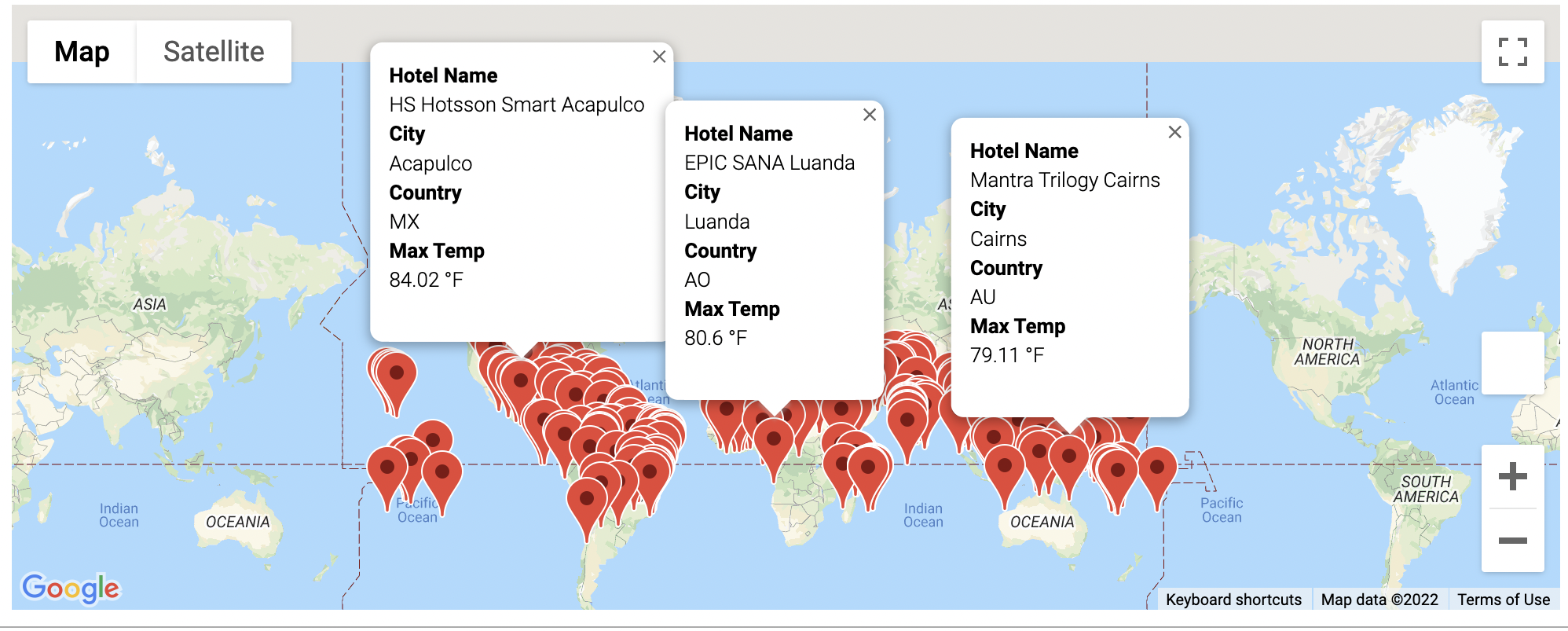The image size is (1568, 631).
Task: Select hotel name HS Hotsson Smart Acapulco
Action: click(517, 105)
